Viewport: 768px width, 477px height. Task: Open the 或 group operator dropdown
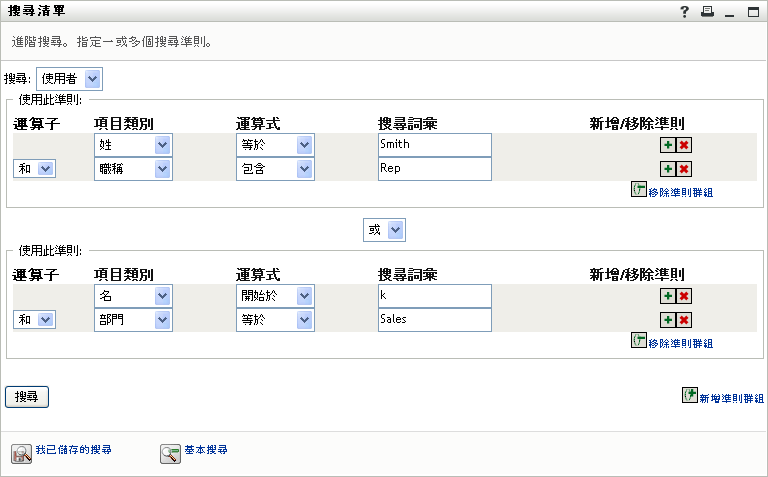384,230
